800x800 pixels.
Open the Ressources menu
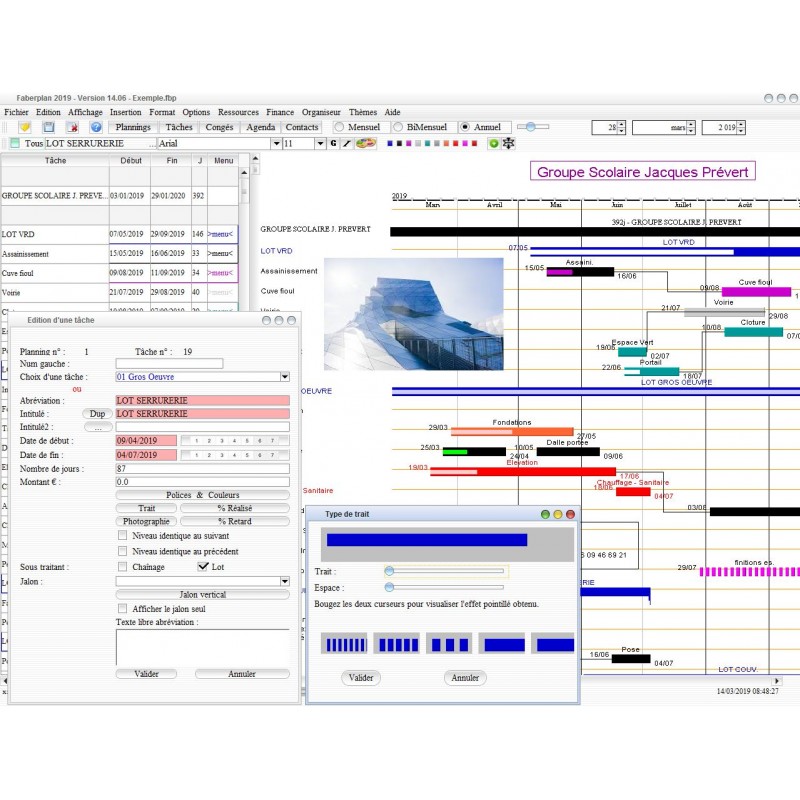[238, 112]
